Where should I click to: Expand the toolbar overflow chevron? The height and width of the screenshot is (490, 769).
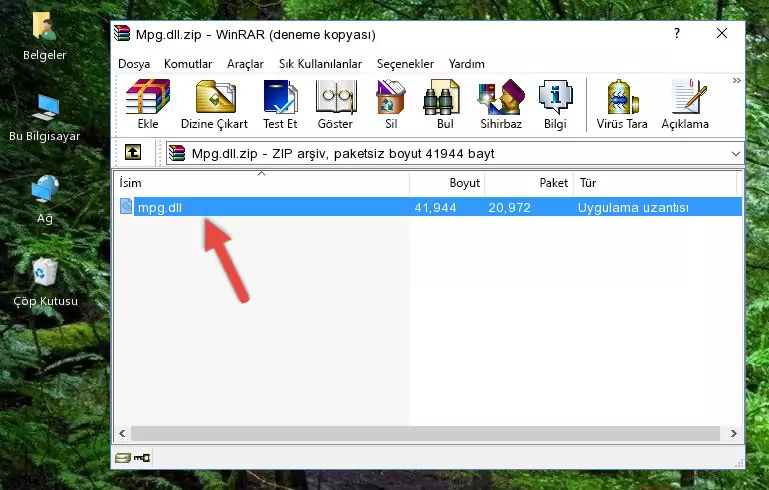[x=736, y=80]
